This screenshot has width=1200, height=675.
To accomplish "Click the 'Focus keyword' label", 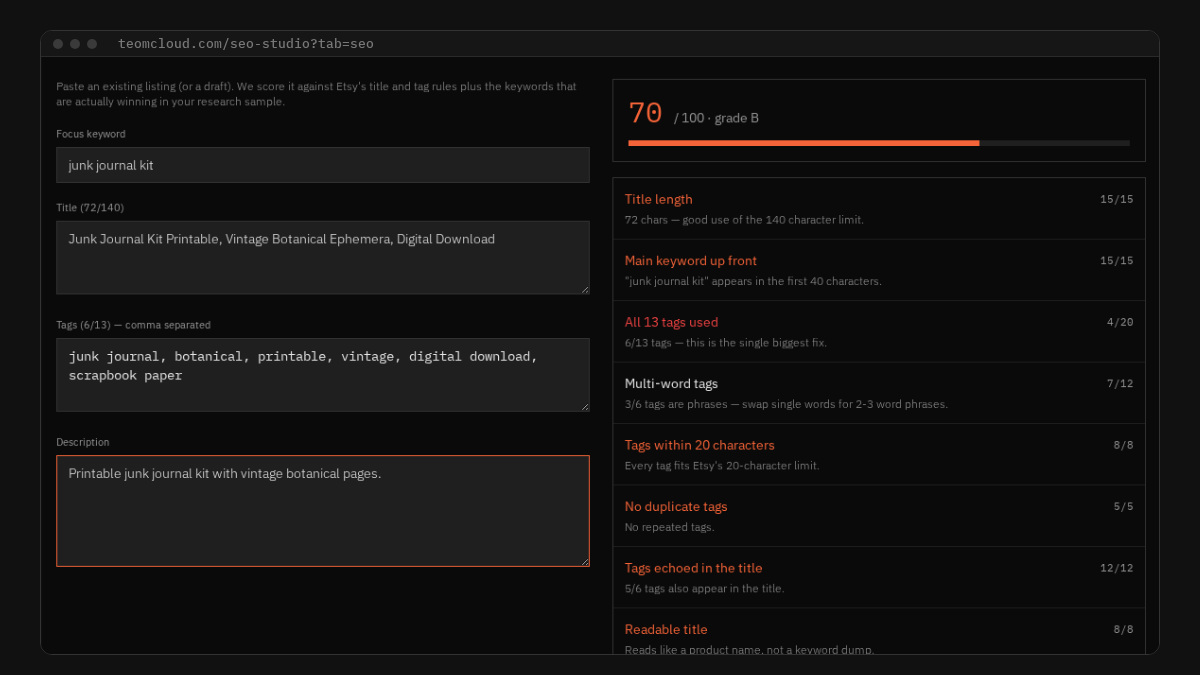I will tap(91, 134).
